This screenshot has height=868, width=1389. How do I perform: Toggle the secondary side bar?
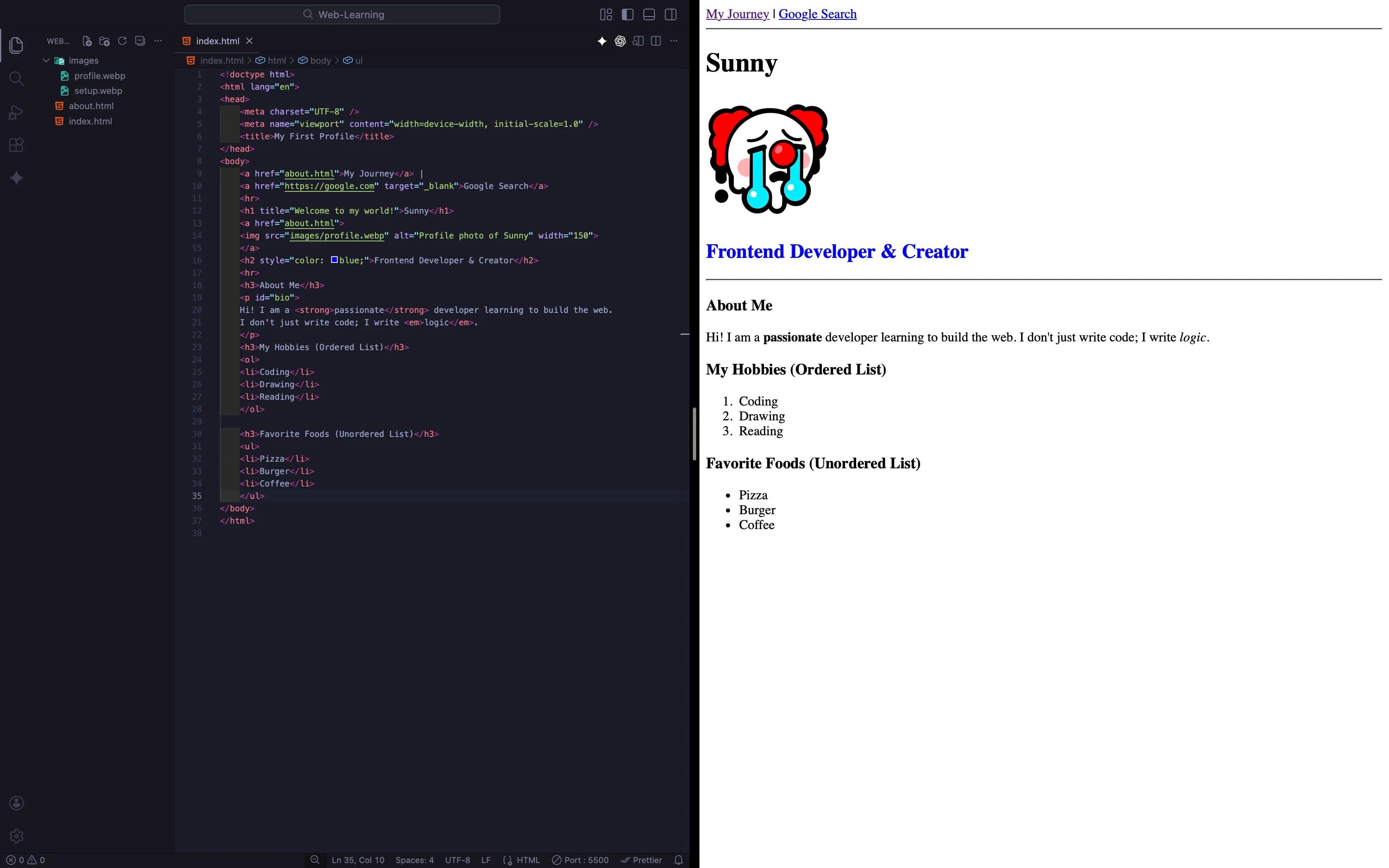(x=671, y=14)
